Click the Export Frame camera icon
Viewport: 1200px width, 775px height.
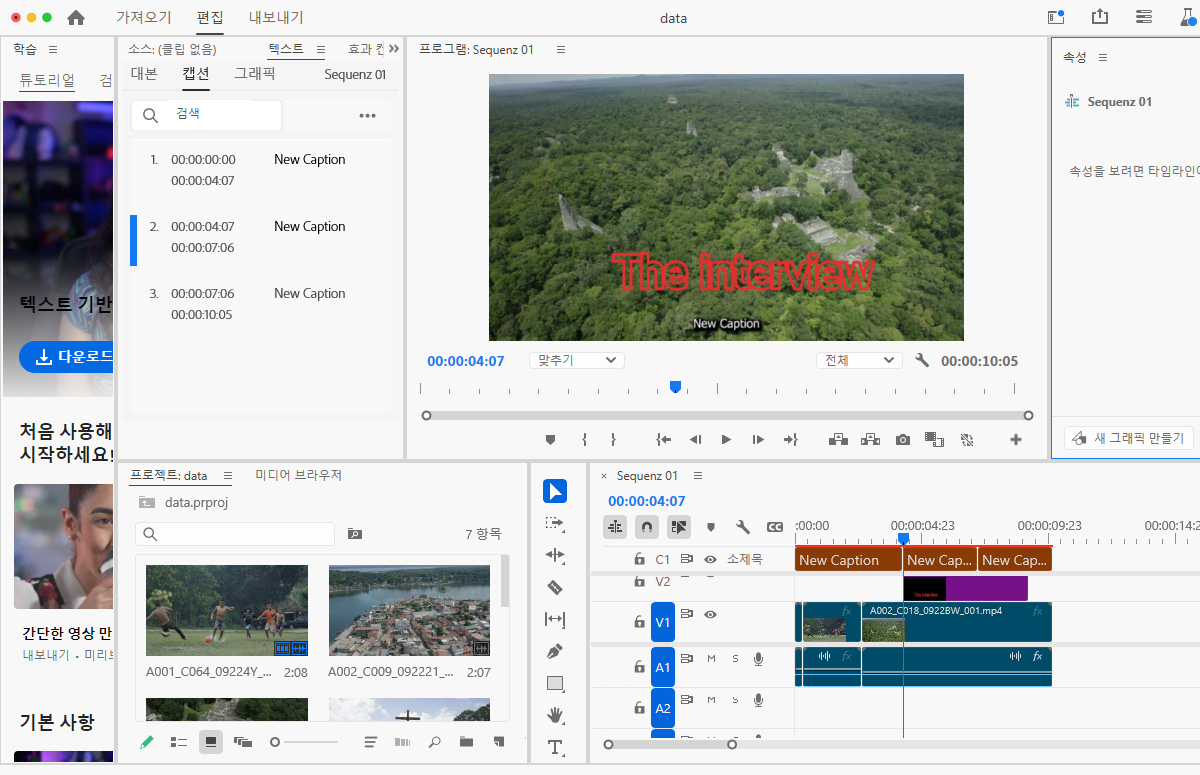(902, 439)
